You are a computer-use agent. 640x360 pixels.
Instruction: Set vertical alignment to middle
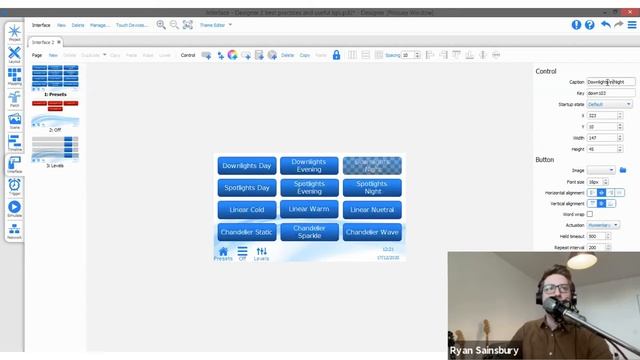[x=601, y=203]
